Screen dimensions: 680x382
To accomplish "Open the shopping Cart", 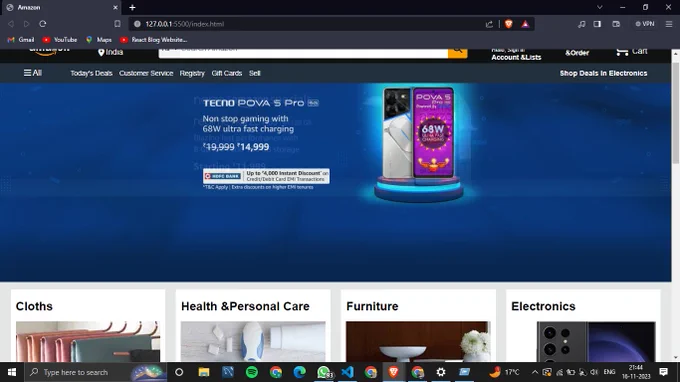I will 631,52.
